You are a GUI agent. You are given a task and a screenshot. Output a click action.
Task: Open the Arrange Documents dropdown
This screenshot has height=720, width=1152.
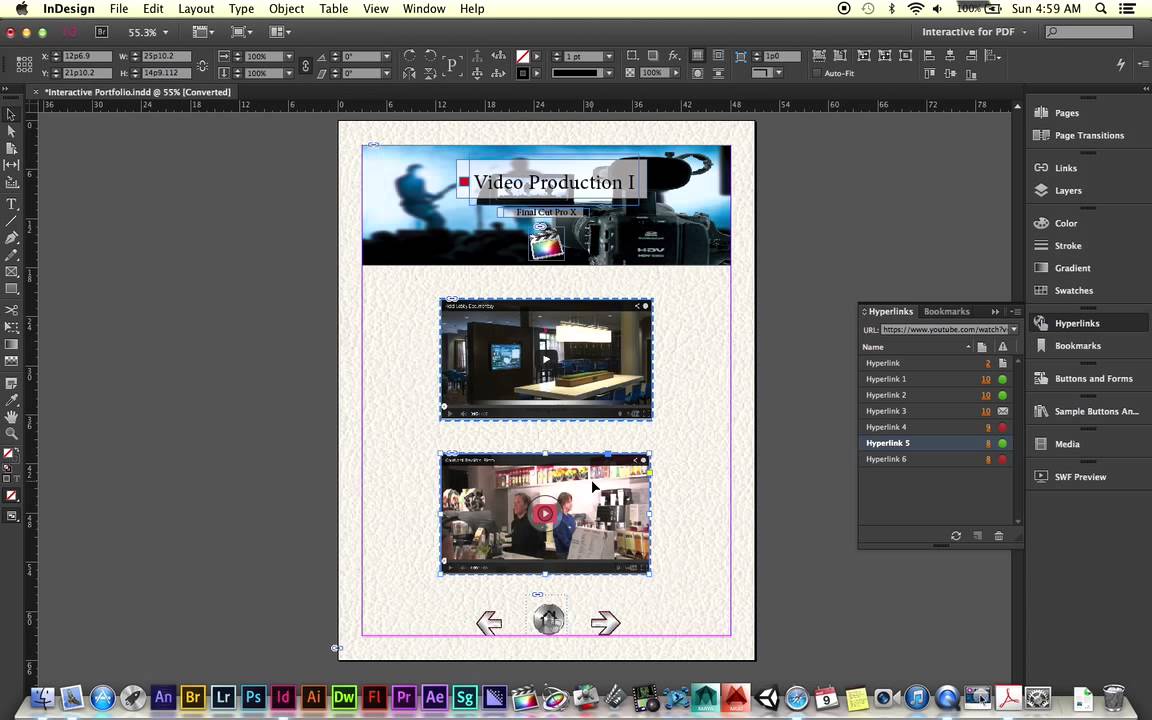click(x=280, y=32)
